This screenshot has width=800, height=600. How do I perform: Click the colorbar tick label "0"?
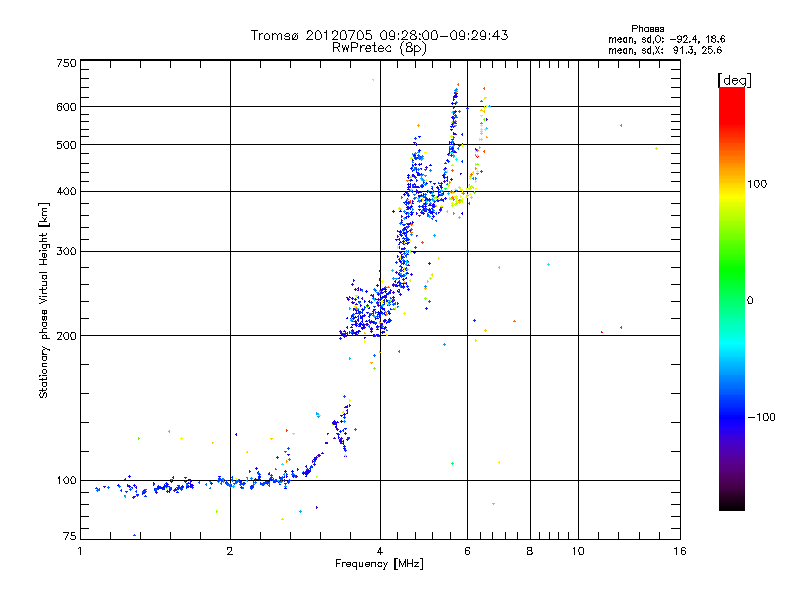tap(750, 301)
